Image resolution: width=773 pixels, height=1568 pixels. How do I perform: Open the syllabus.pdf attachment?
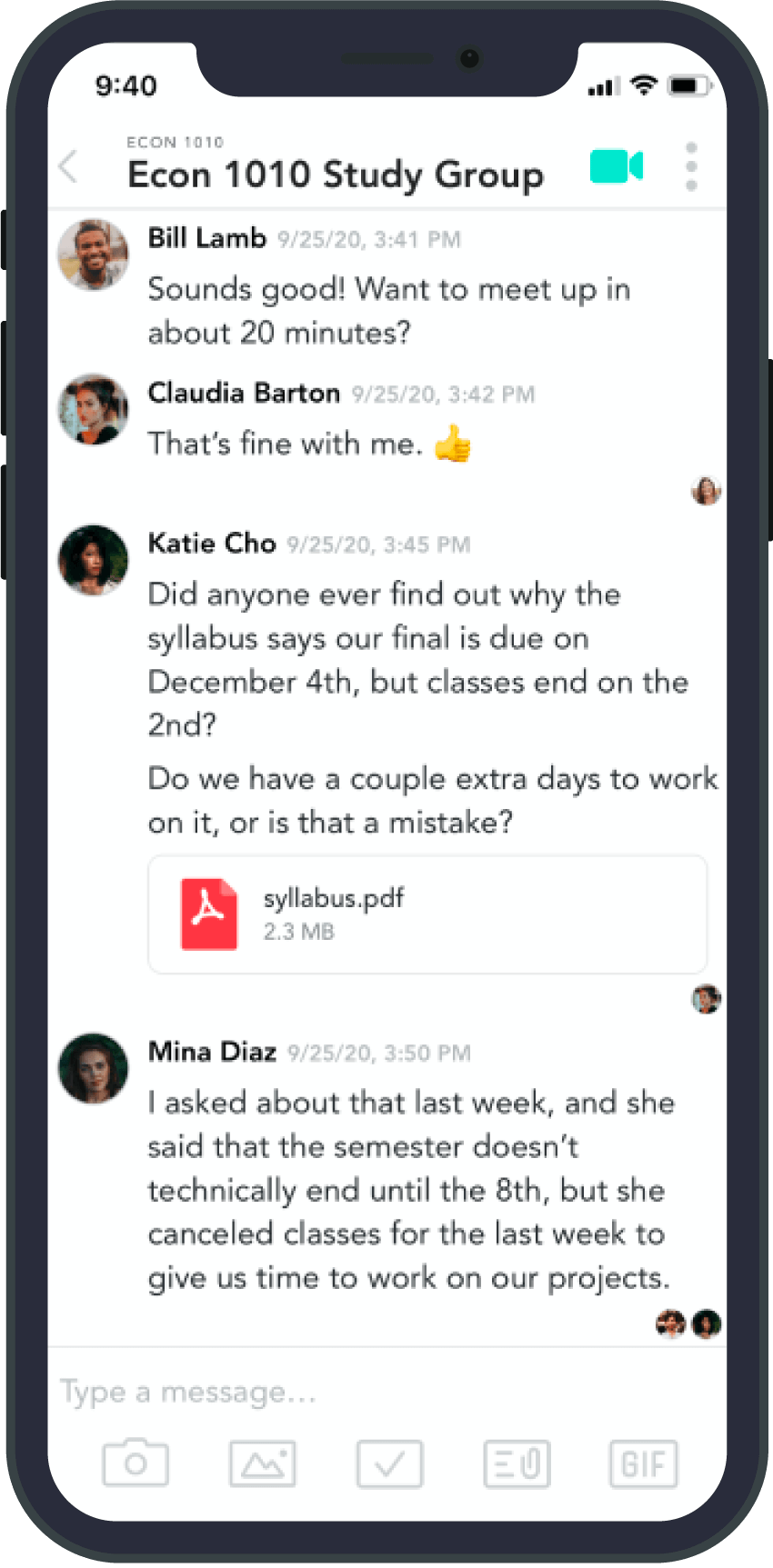pyautogui.click(x=427, y=914)
